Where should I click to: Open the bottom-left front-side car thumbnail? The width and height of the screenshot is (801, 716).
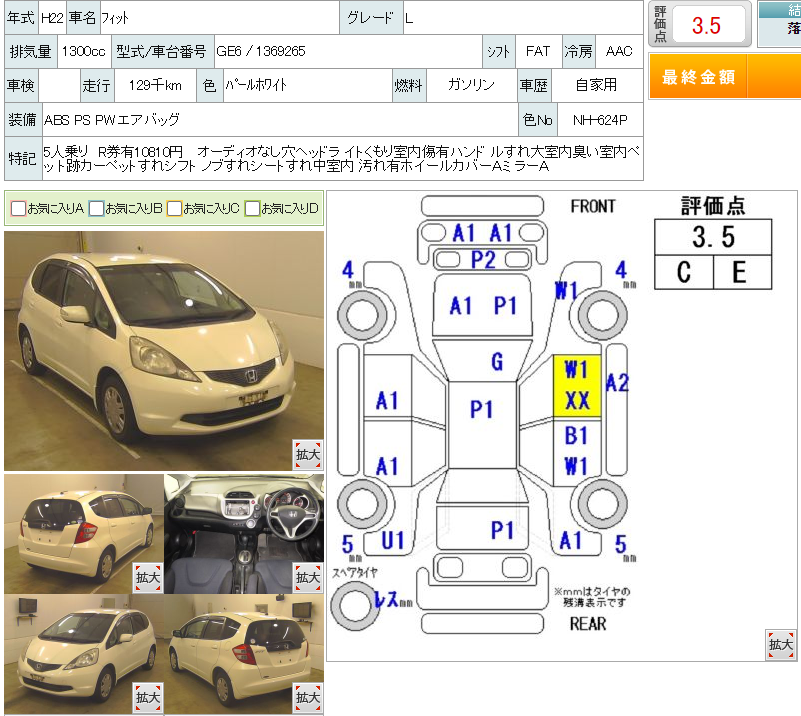click(x=84, y=654)
